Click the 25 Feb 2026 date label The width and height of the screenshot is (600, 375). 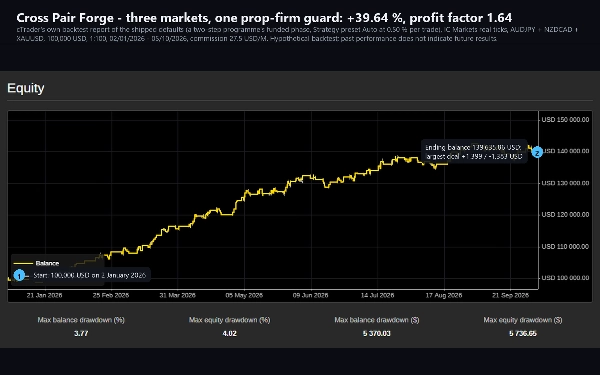(111, 295)
